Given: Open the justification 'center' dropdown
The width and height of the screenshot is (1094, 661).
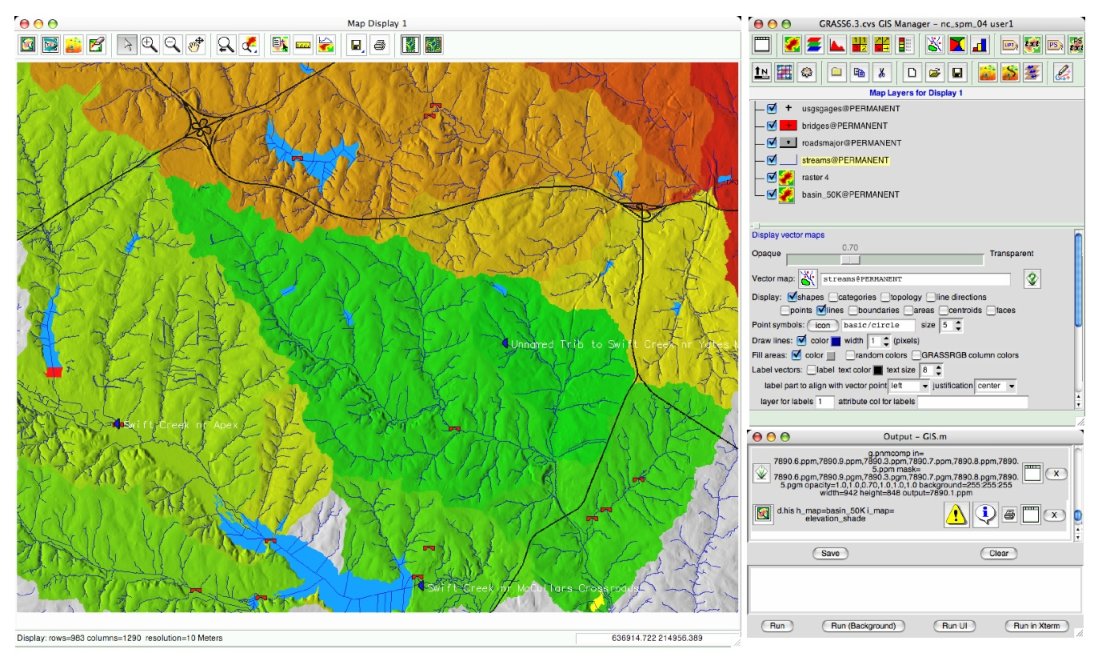Looking at the screenshot, I should (997, 386).
